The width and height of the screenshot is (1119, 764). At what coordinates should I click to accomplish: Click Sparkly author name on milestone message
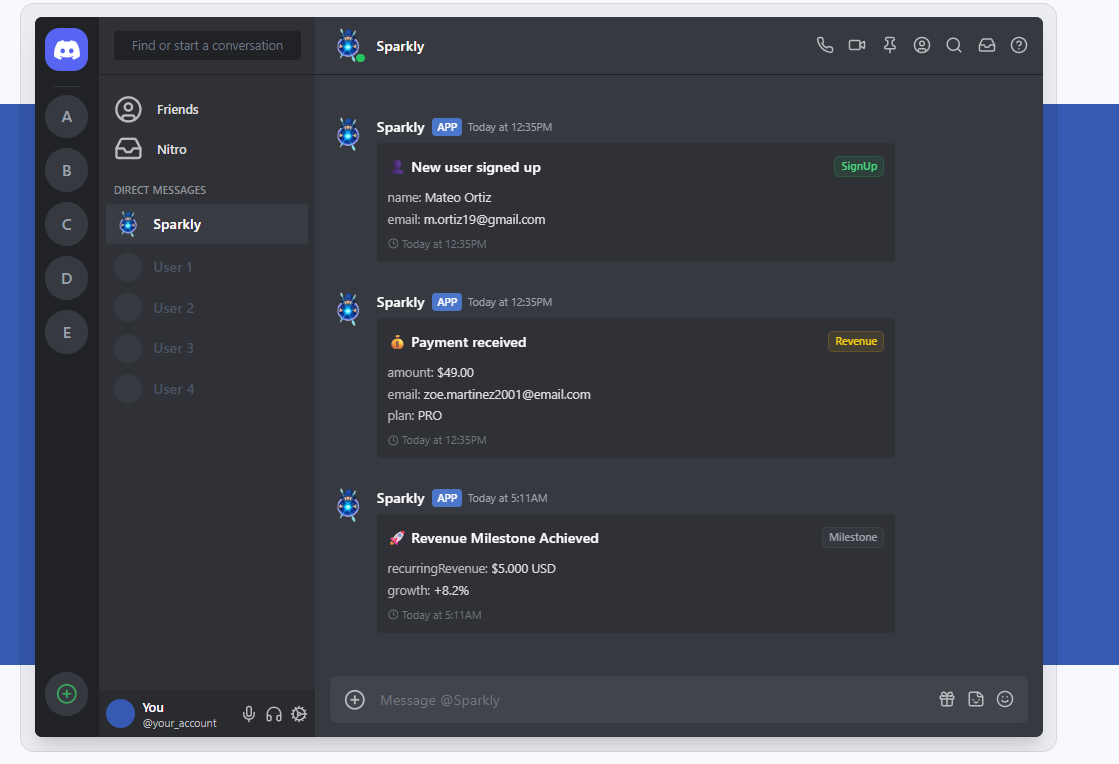tap(400, 498)
